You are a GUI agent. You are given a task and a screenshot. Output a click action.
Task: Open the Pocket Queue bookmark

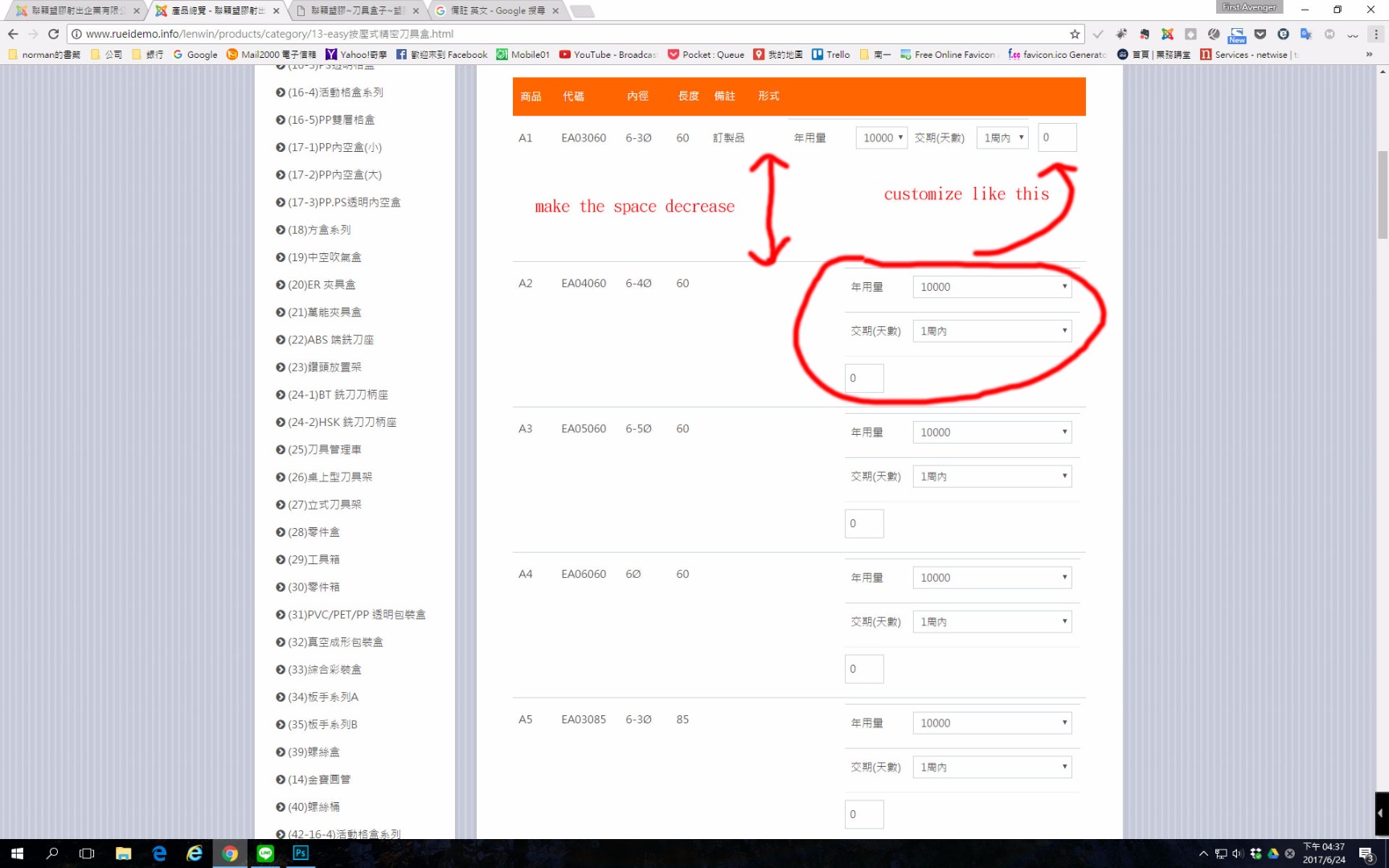point(706,55)
